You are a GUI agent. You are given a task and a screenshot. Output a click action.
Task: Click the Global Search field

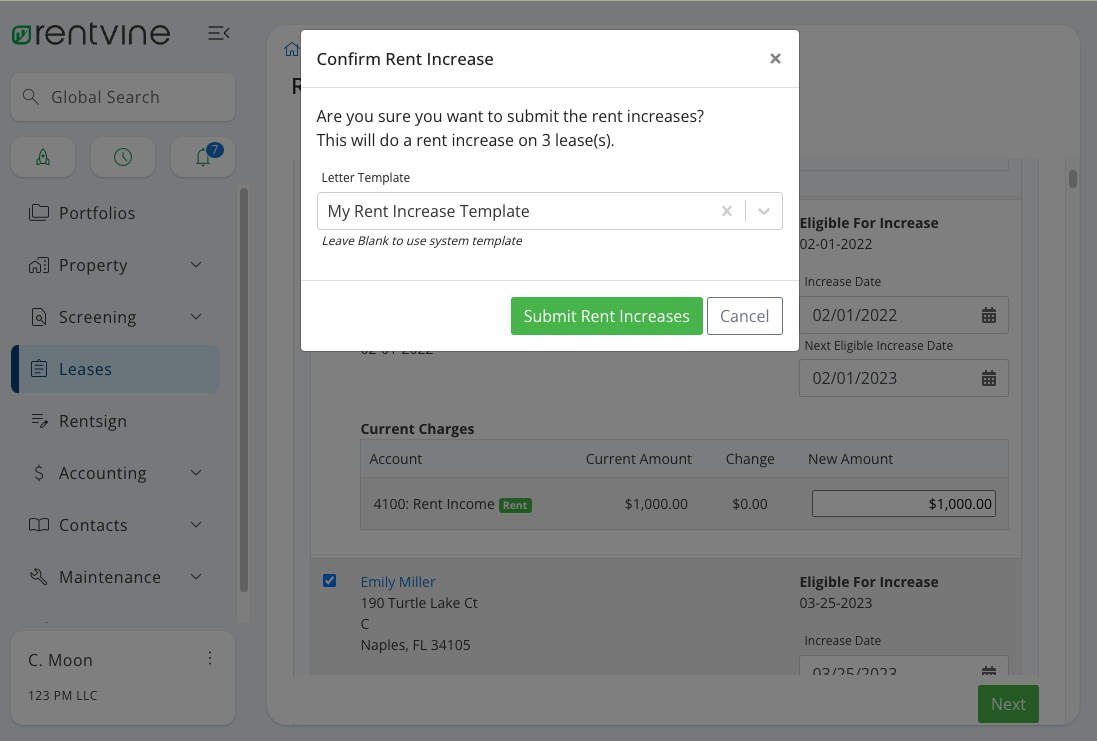123,97
